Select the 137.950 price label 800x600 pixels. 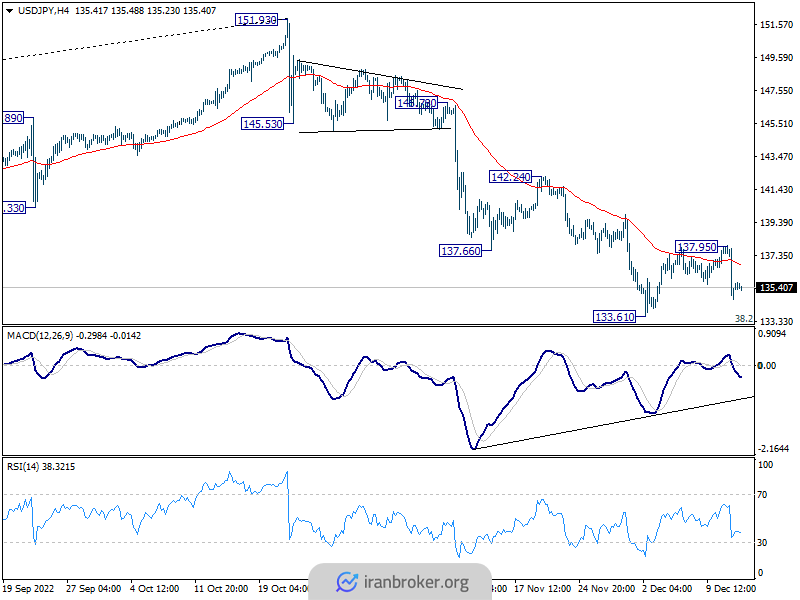pyautogui.click(x=696, y=246)
